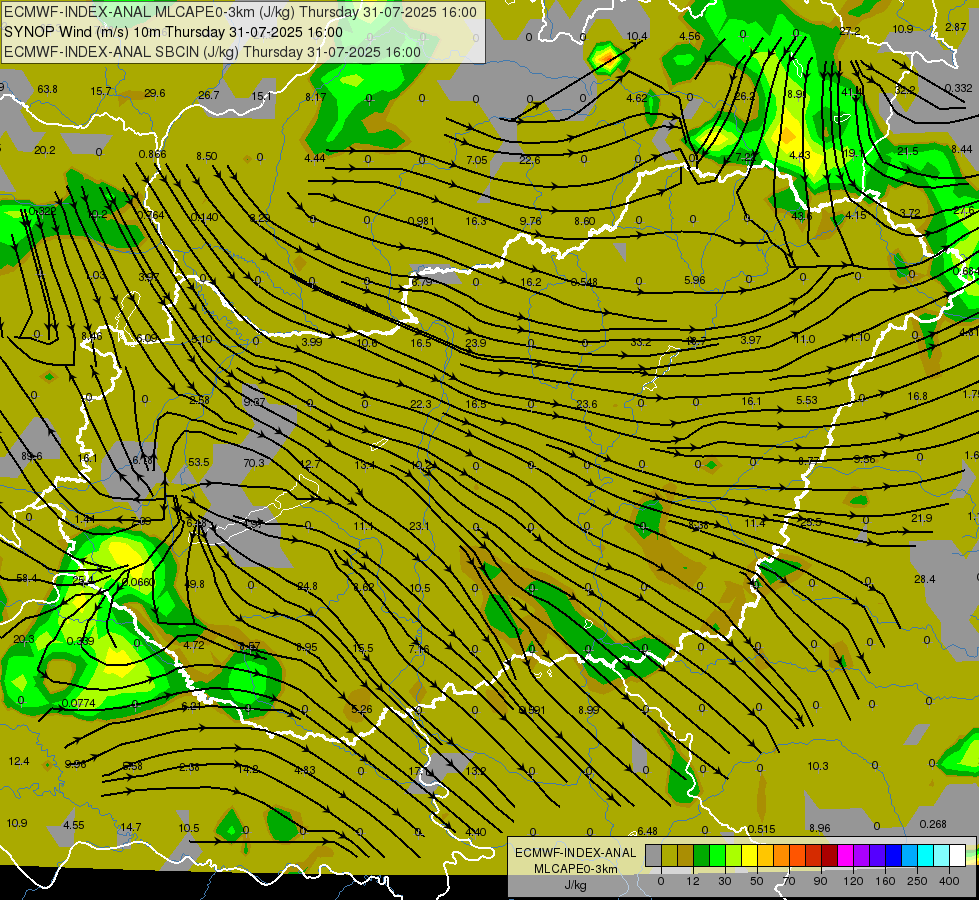Click the map value 6.48

click(x=647, y=831)
